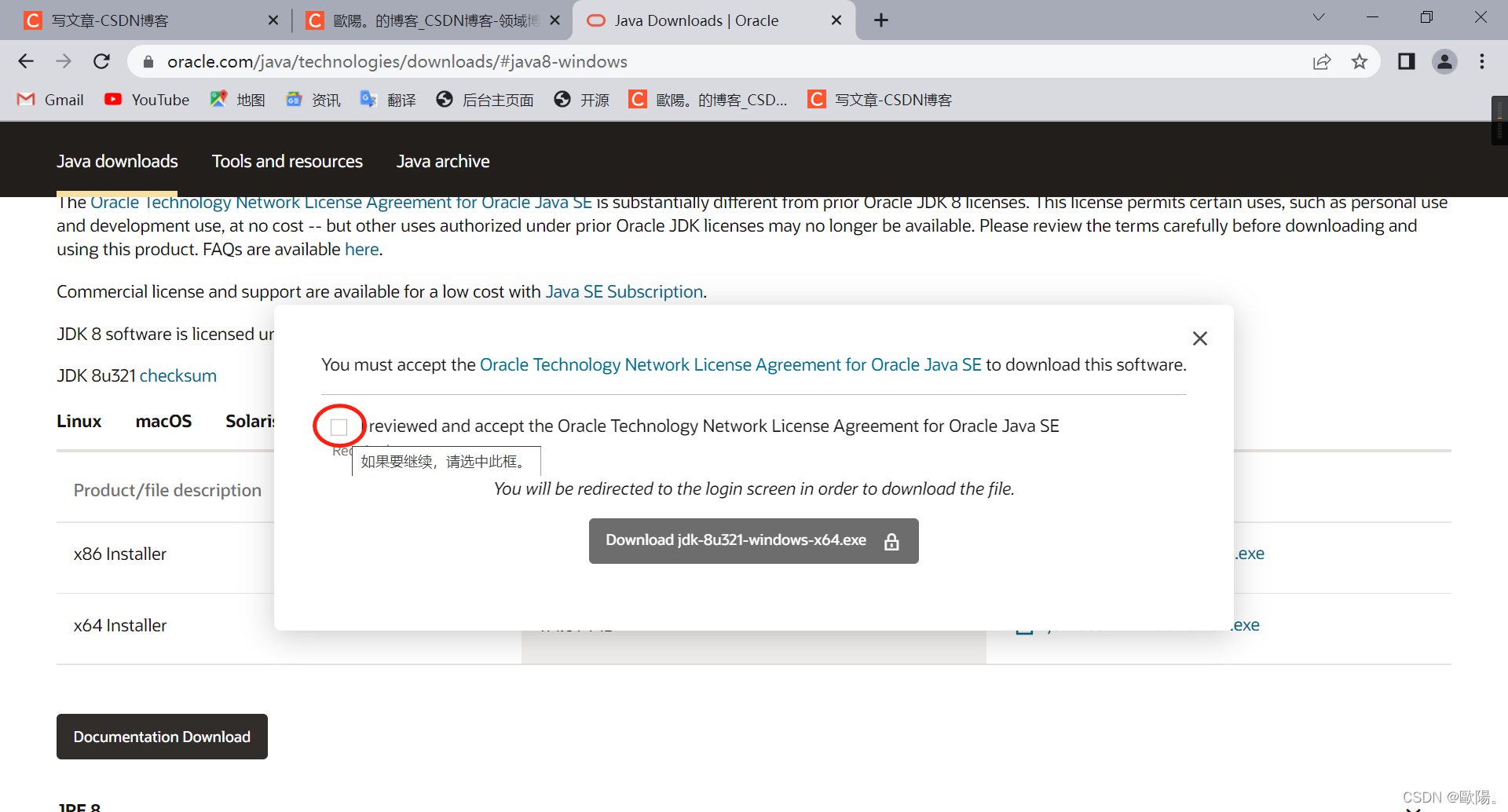Restore down the browser window
Screen dimensions: 1508x812
click(1426, 17)
